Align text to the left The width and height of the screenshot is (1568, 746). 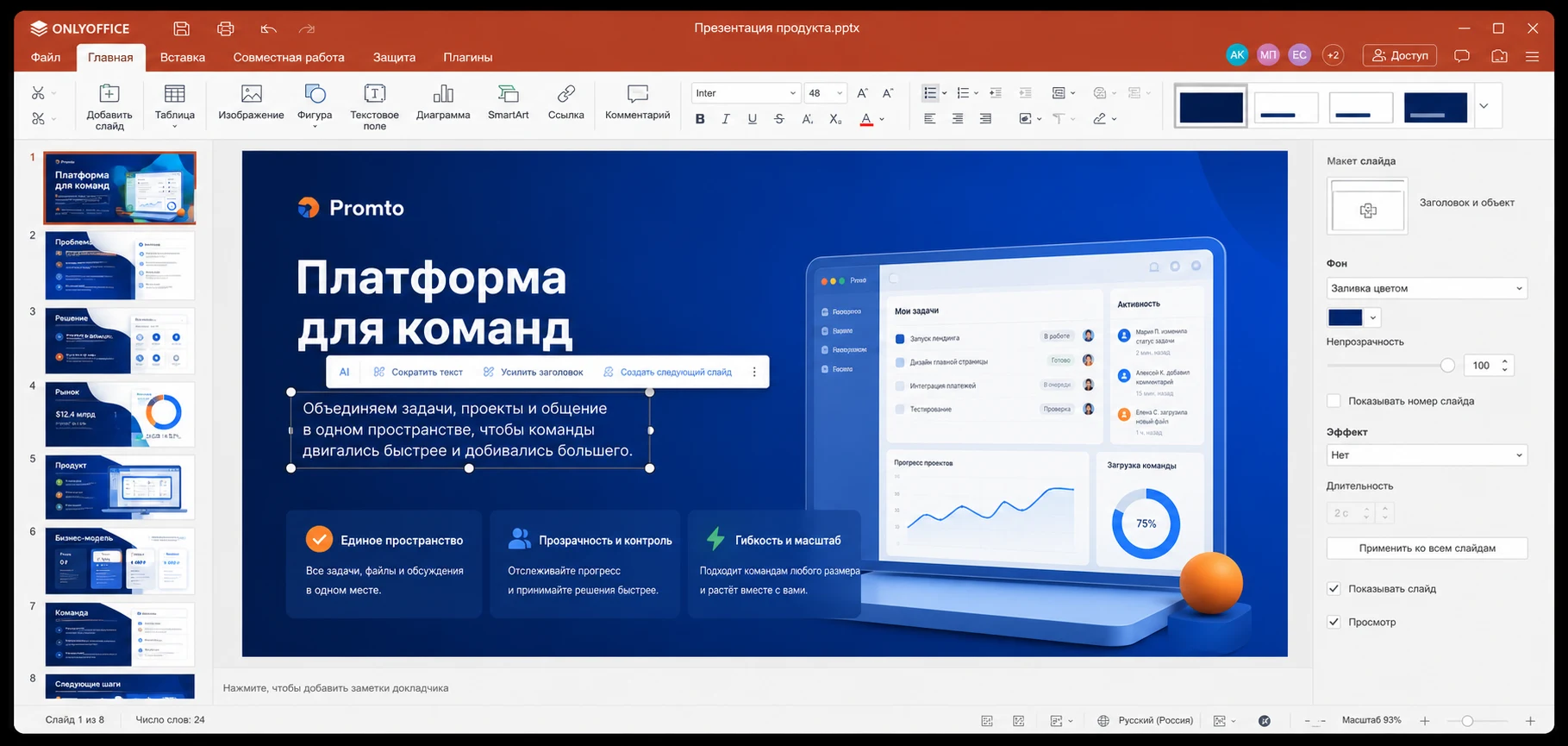pyautogui.click(x=929, y=119)
